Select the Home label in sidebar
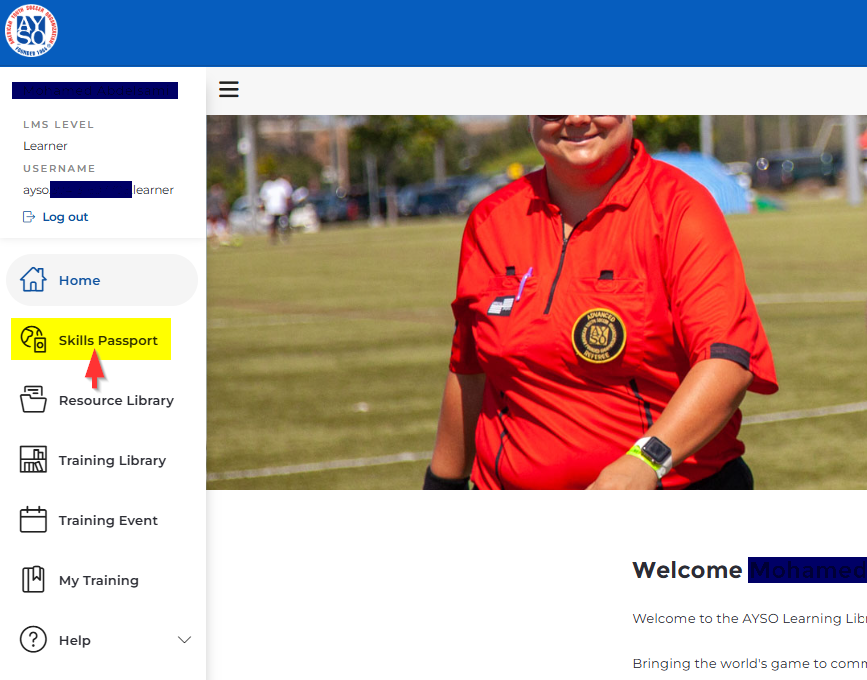The image size is (867, 680). click(x=79, y=281)
